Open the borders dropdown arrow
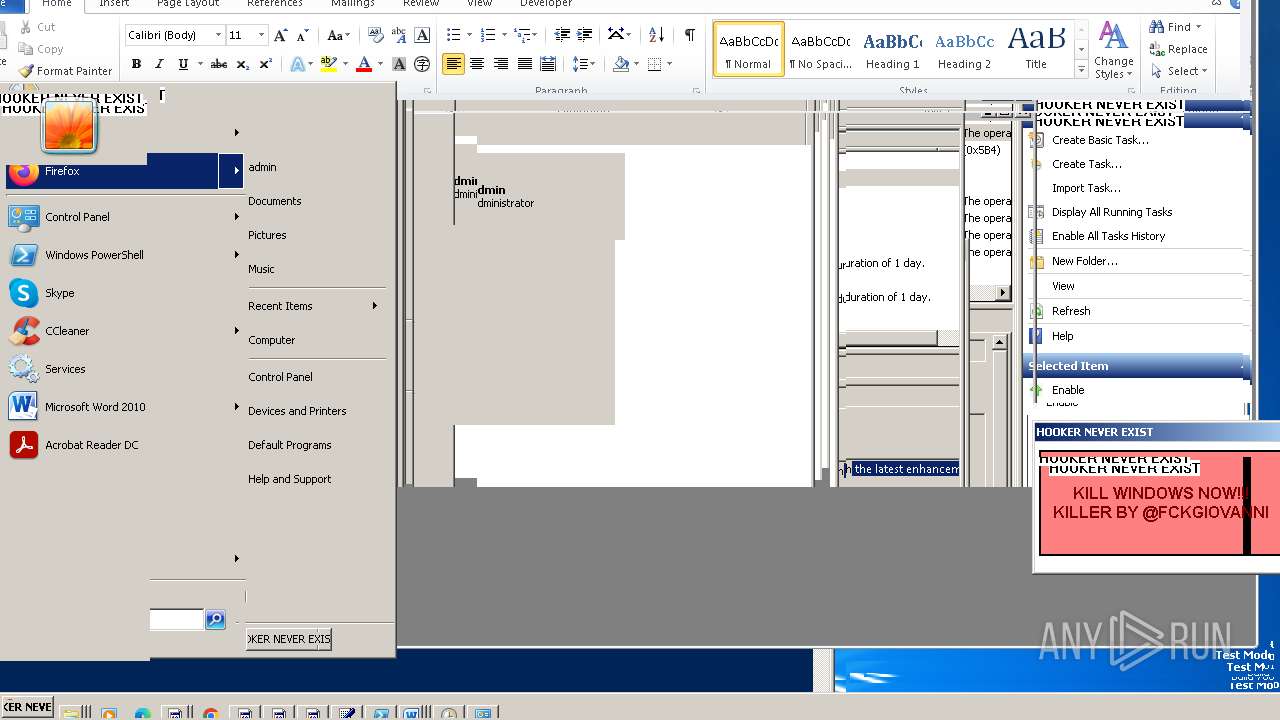The height and width of the screenshot is (720, 1280). (670, 64)
